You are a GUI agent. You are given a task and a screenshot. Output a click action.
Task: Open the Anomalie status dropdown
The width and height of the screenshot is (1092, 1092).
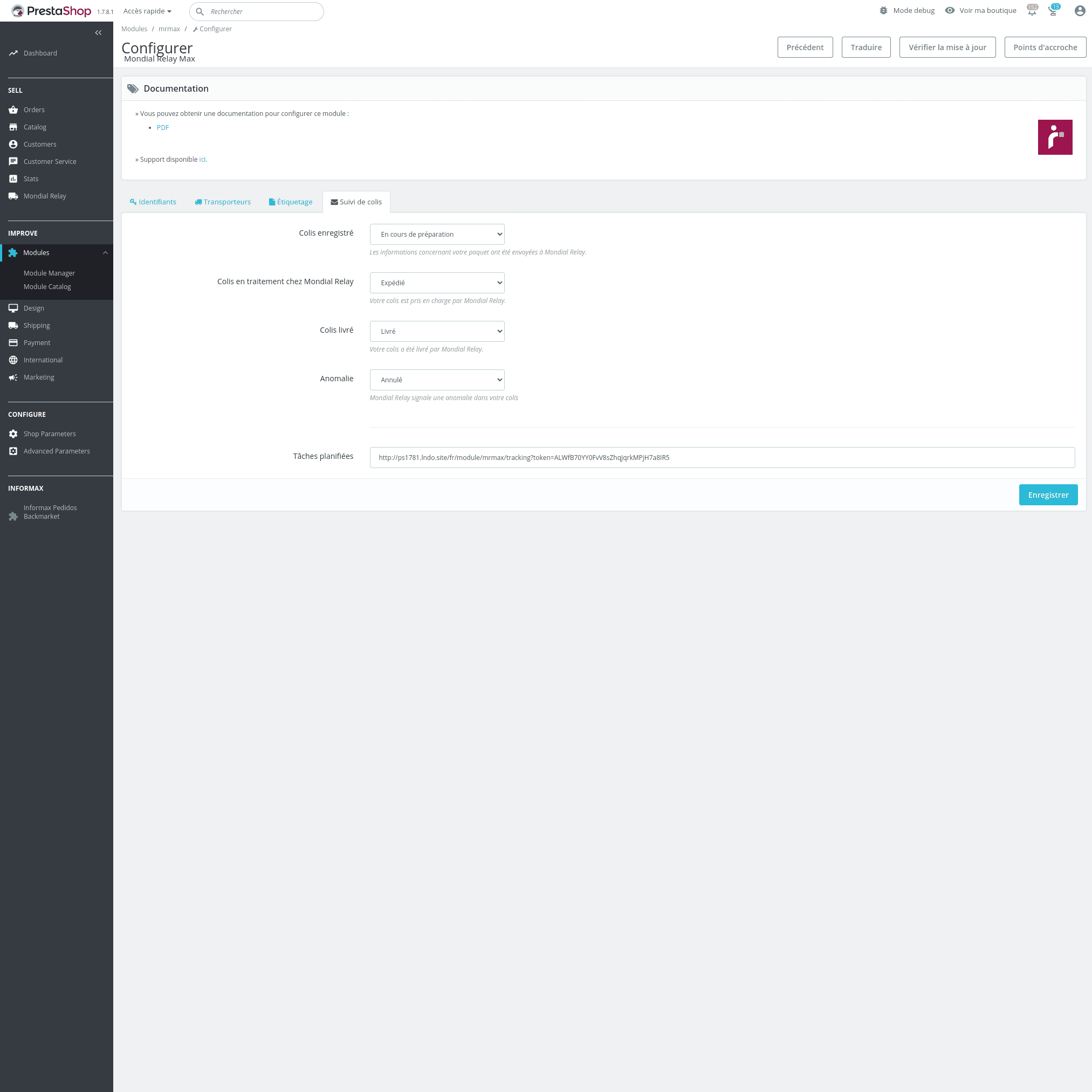(x=437, y=380)
